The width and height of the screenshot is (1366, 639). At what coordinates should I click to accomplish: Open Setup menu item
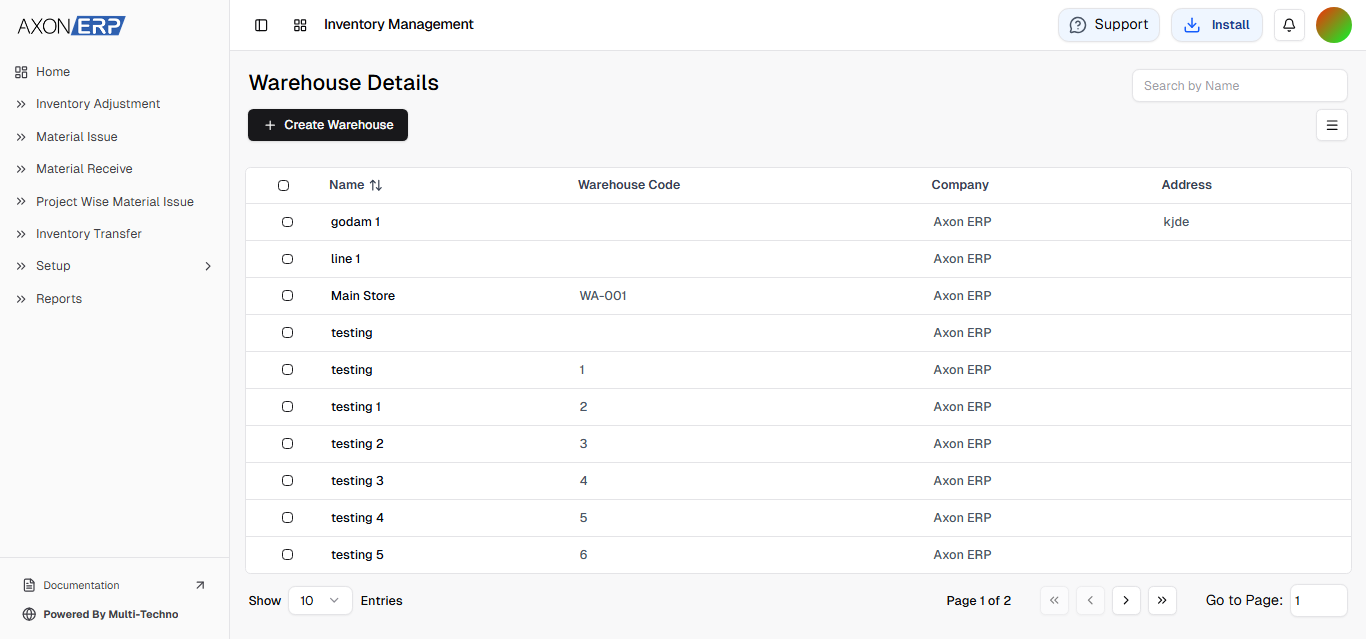pos(53,266)
